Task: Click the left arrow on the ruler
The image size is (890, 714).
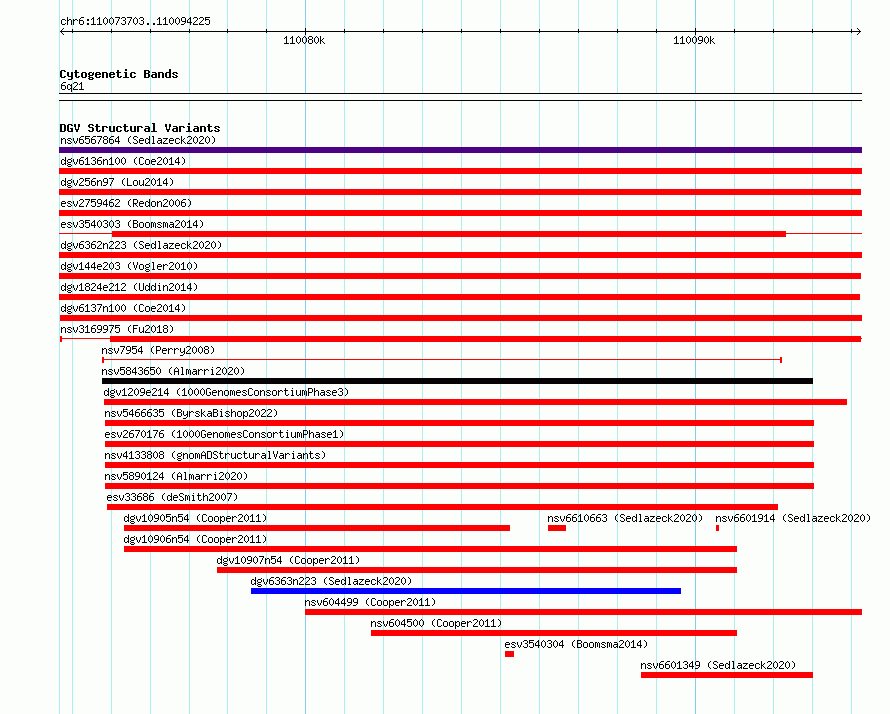Action: coord(63,32)
